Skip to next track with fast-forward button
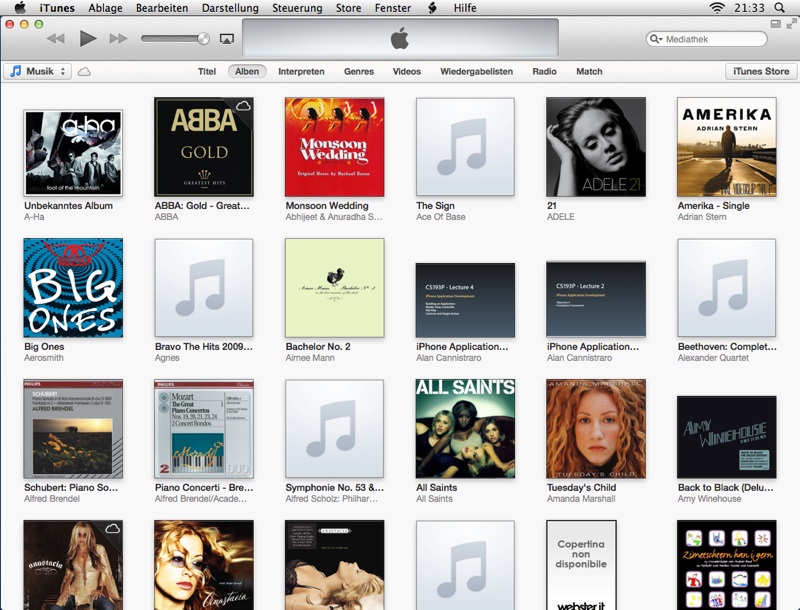Image resolution: width=800 pixels, height=610 pixels. pos(118,39)
